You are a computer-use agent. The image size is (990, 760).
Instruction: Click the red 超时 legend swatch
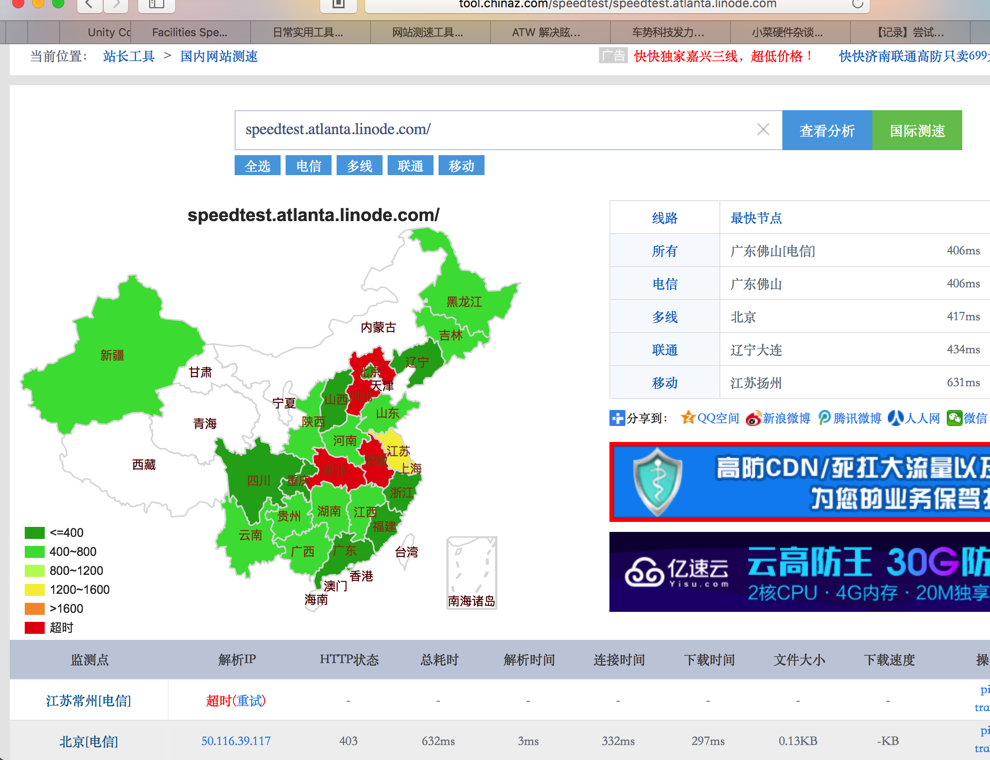pos(35,627)
